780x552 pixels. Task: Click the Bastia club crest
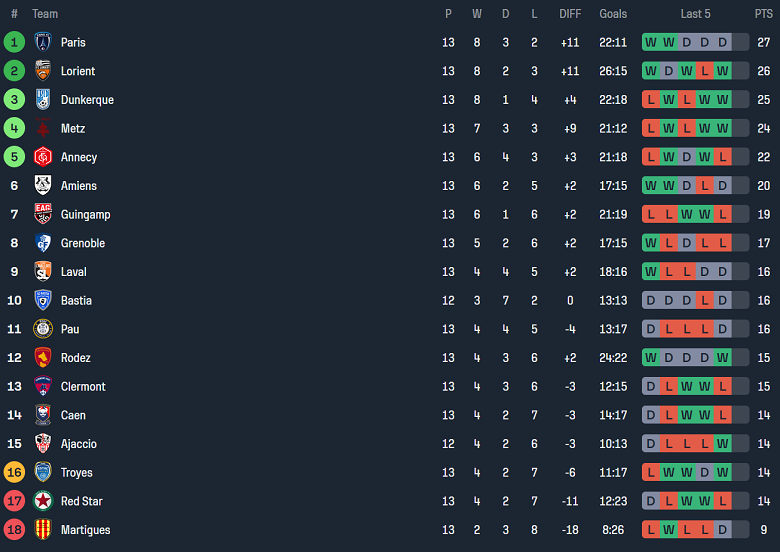pos(43,300)
